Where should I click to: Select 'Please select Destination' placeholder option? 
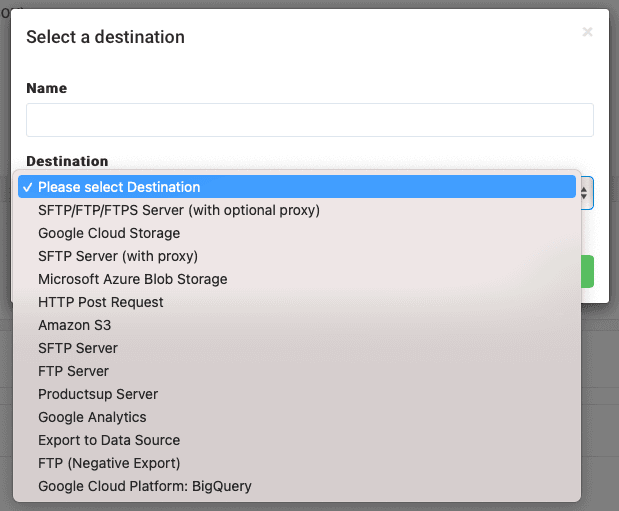coord(119,187)
